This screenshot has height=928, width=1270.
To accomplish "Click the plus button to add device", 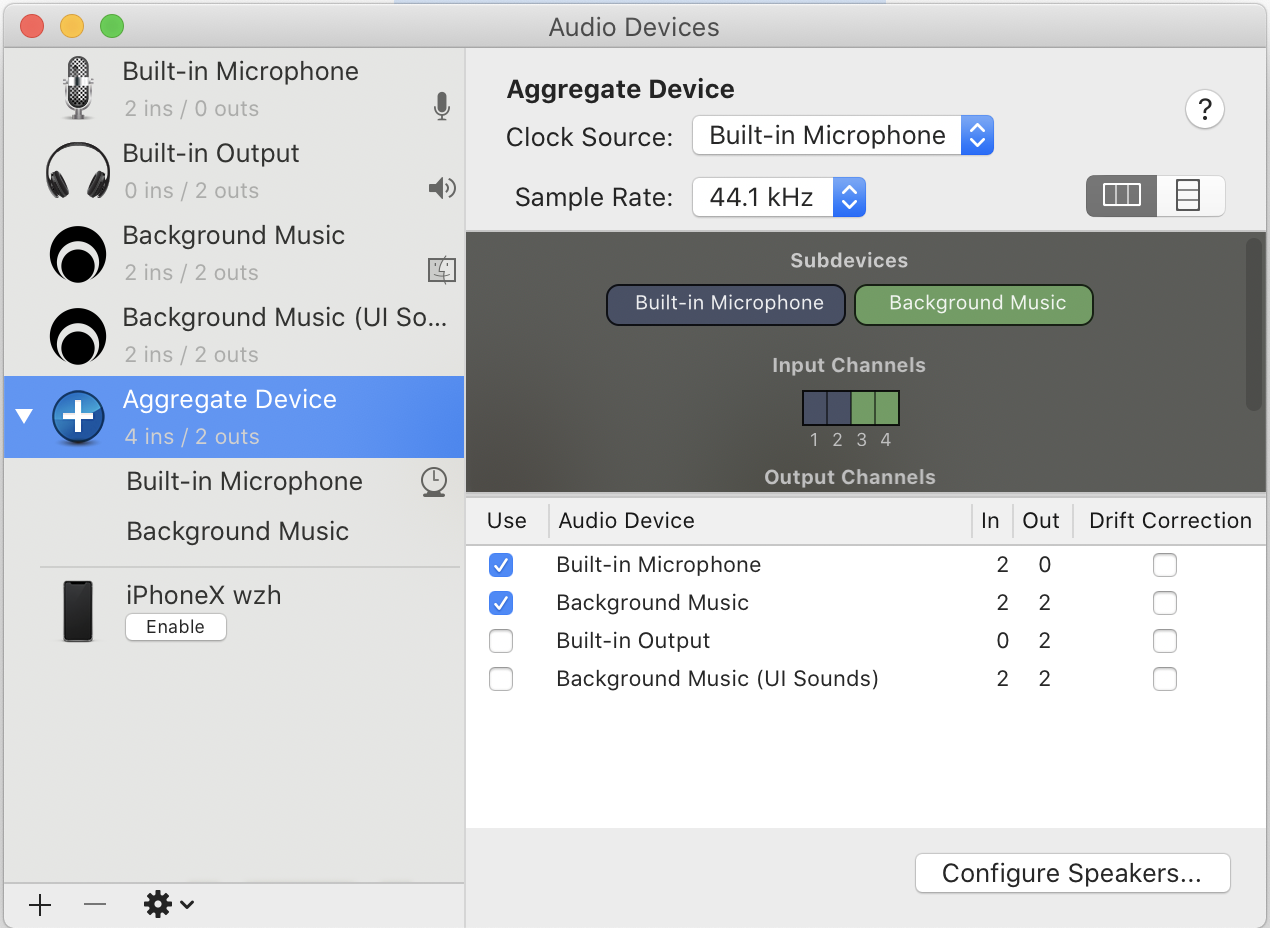I will pyautogui.click(x=40, y=905).
